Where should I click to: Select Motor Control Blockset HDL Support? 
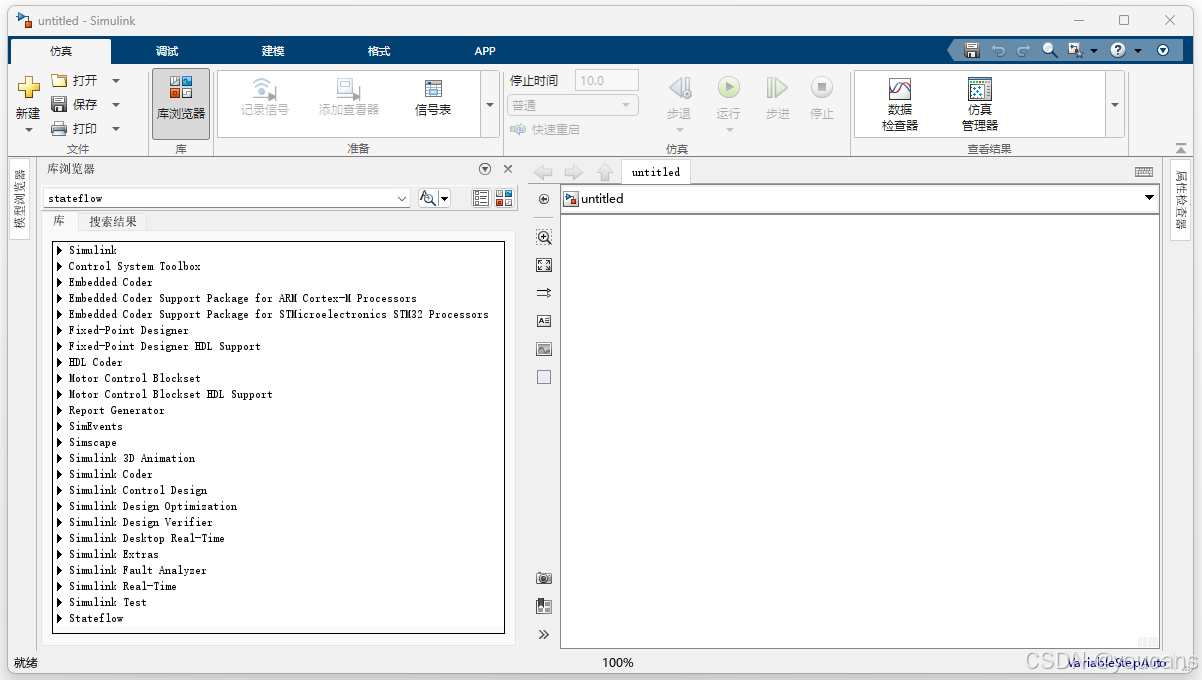coord(170,394)
